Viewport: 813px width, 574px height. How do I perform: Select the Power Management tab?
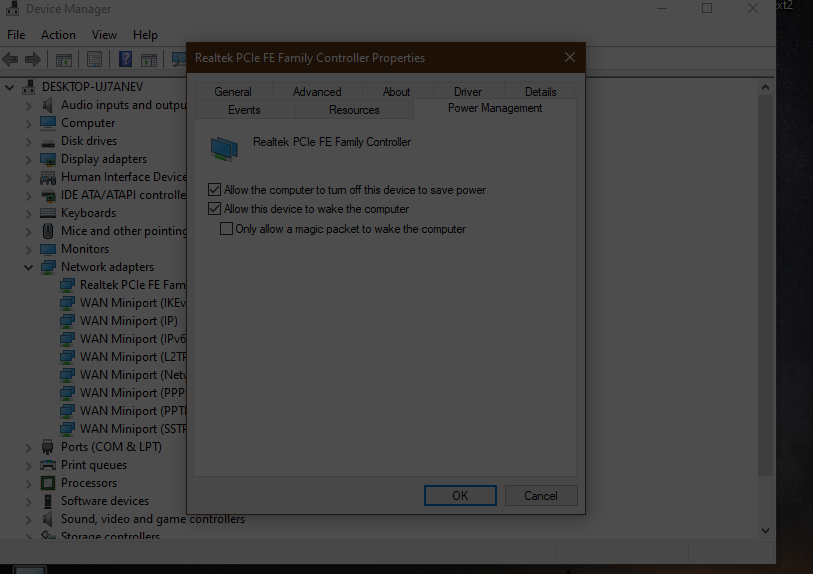pyautogui.click(x=495, y=108)
